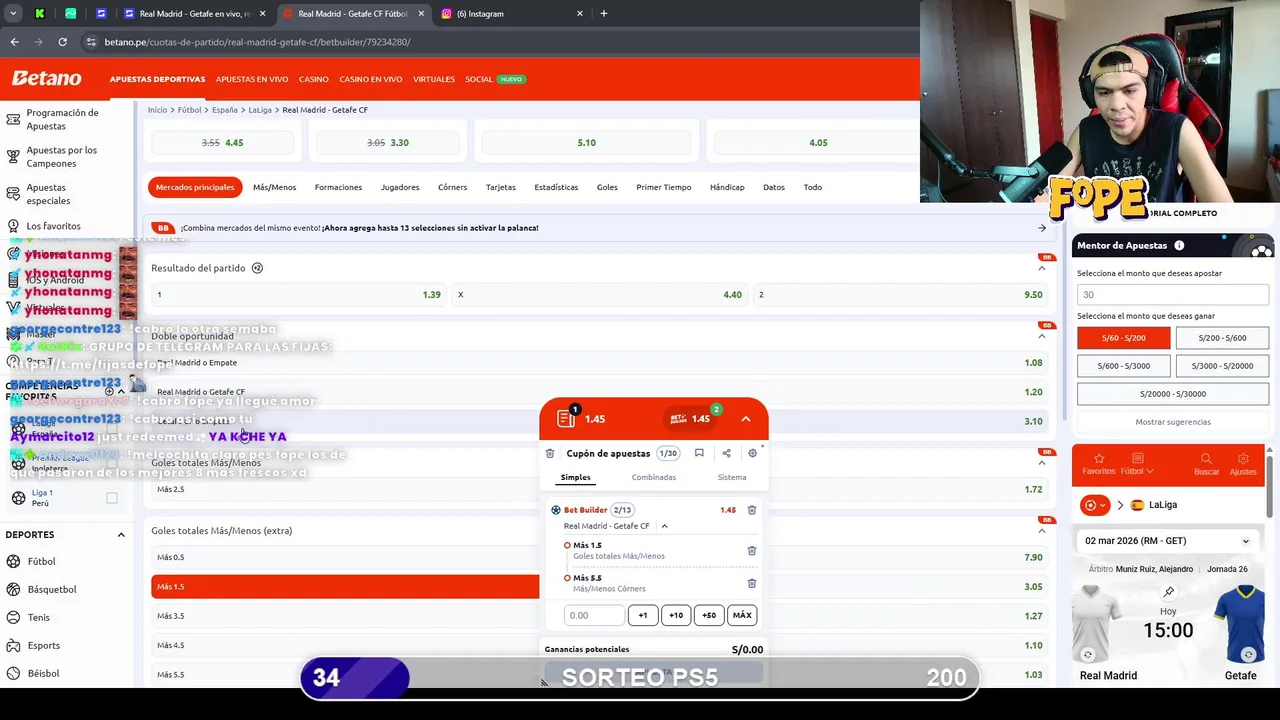Go to Fútbol breadcrumb link
1280x720 pixels.
coord(190,110)
